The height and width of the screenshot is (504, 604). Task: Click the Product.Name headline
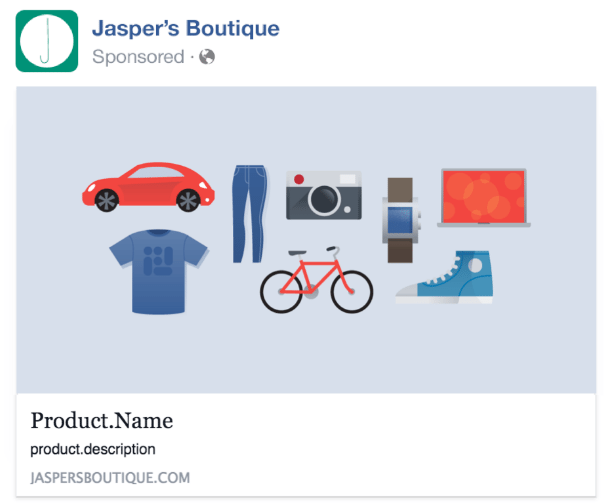tap(102, 420)
